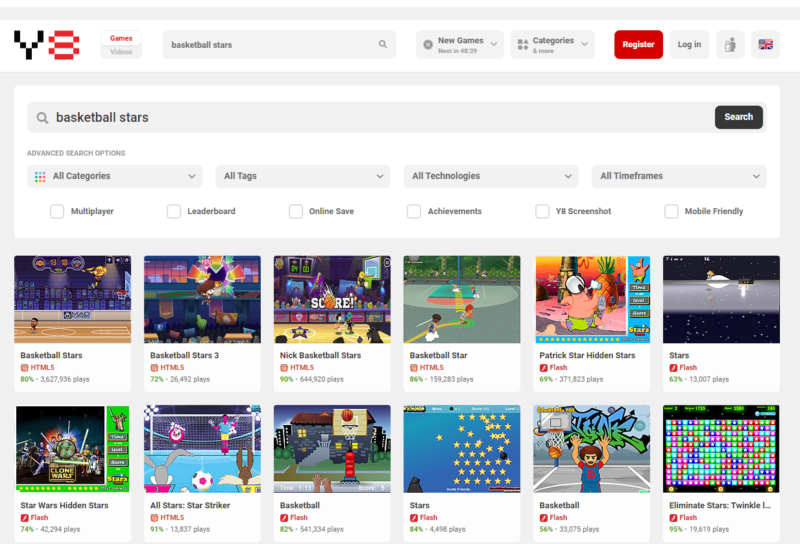Click the New Games gear icon
Image resolution: width=800 pixels, height=544 pixels.
428,45
